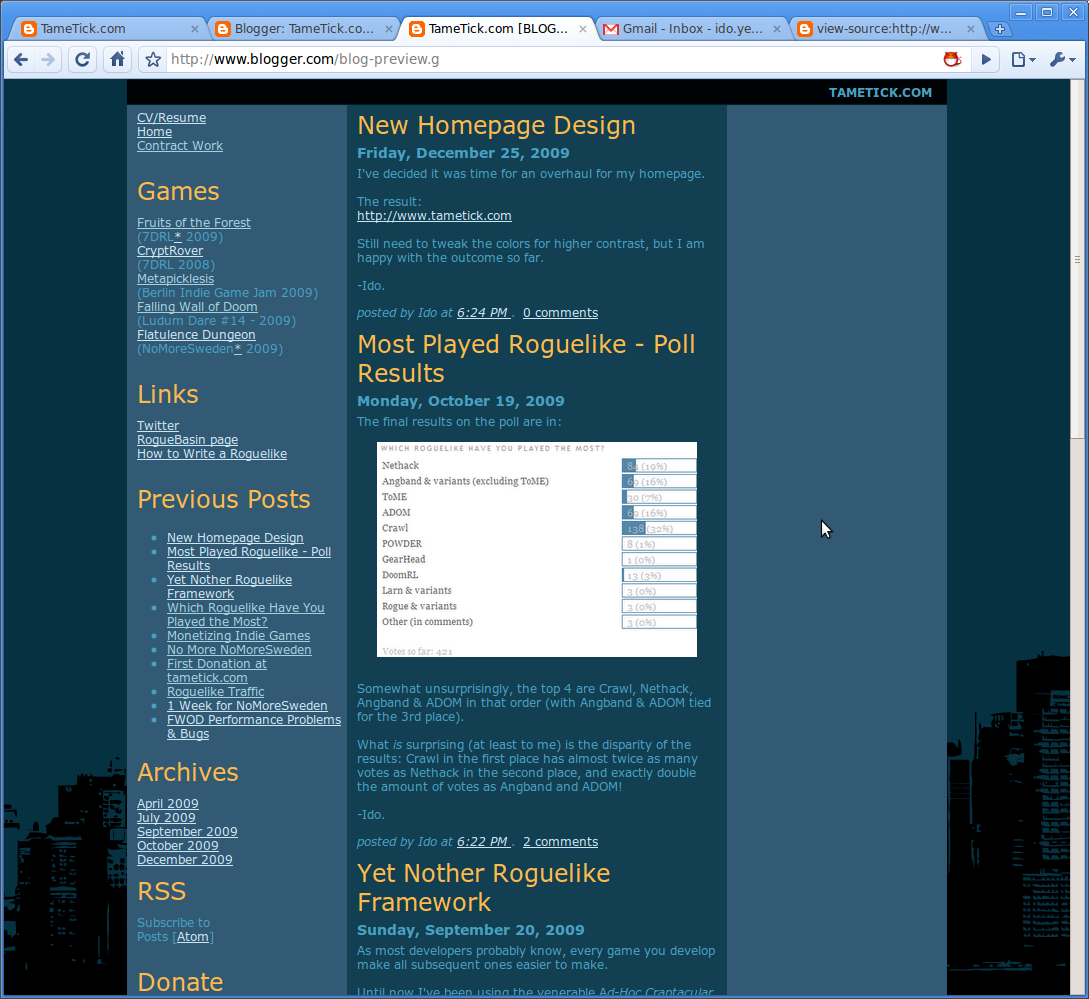This screenshot has height=999, width=1089.
Task: Open the December 2009 archive
Action: [185, 859]
